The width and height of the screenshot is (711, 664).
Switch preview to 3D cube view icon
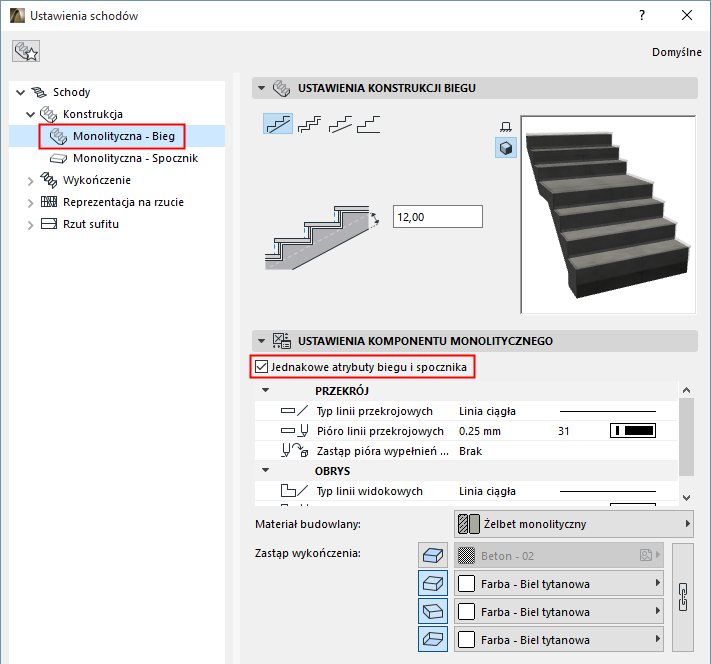coord(506,148)
